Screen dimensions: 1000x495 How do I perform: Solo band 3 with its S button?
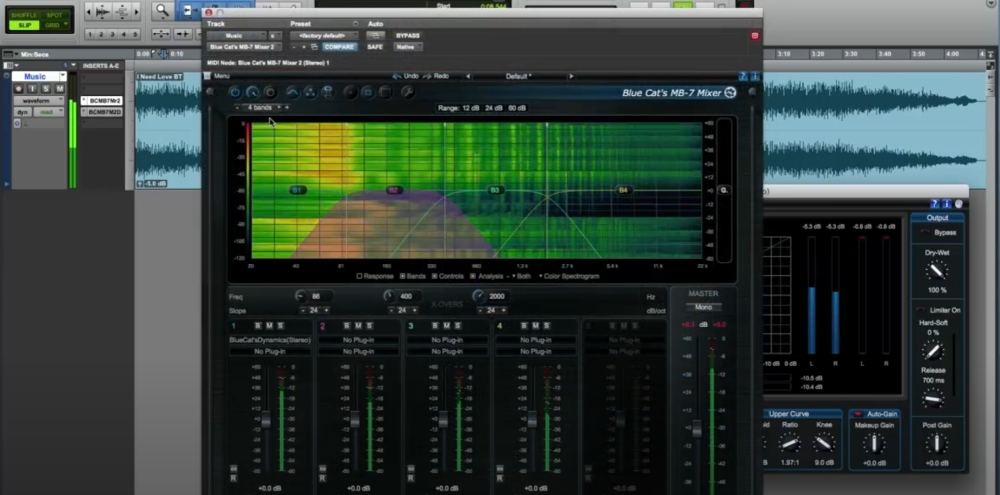(x=458, y=326)
